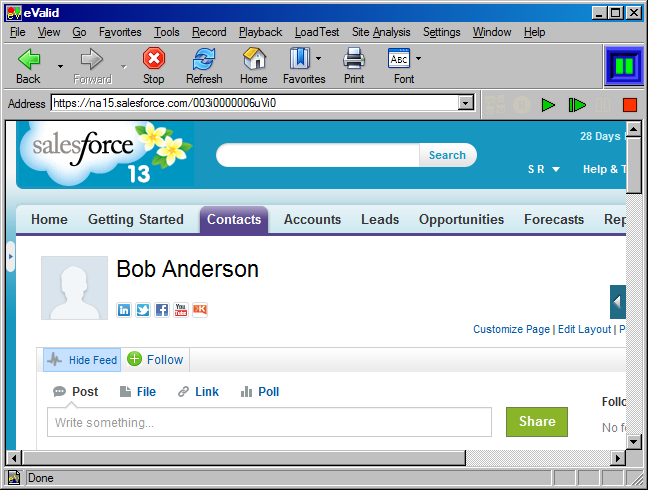Open the Back history dropdown arrow

coord(60,67)
